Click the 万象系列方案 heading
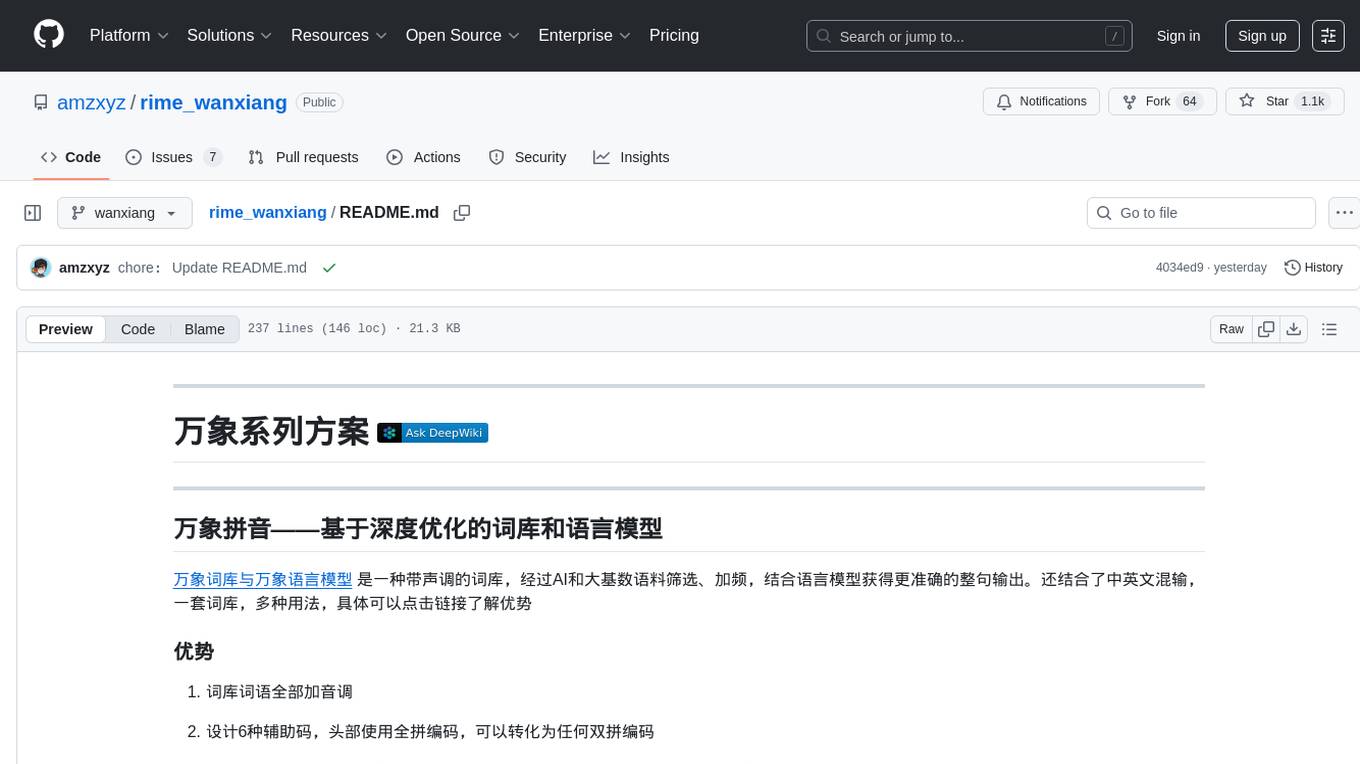The height and width of the screenshot is (764, 1360). point(271,431)
